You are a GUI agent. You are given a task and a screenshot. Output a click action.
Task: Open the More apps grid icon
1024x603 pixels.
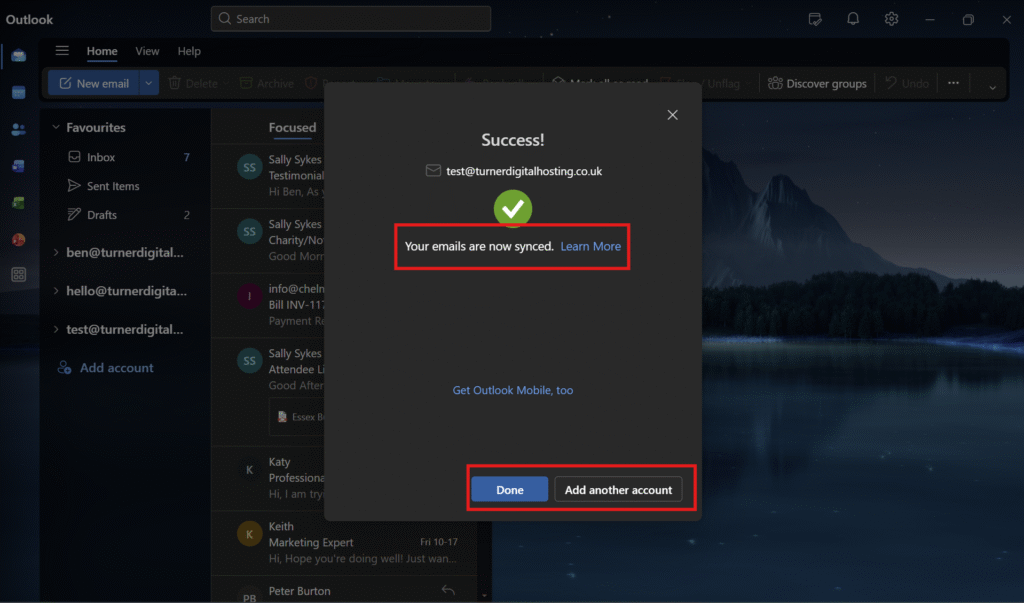(x=18, y=274)
